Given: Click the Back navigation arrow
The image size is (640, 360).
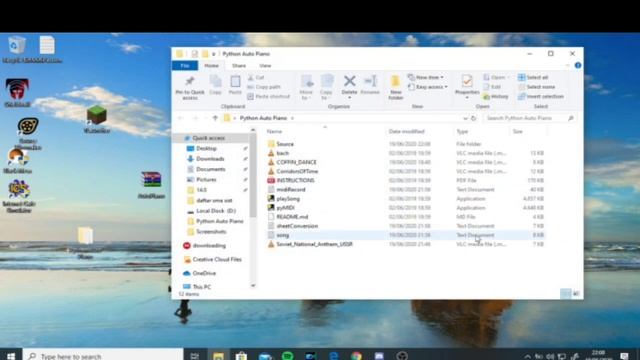Looking at the screenshot, I should pyautogui.click(x=180, y=118).
